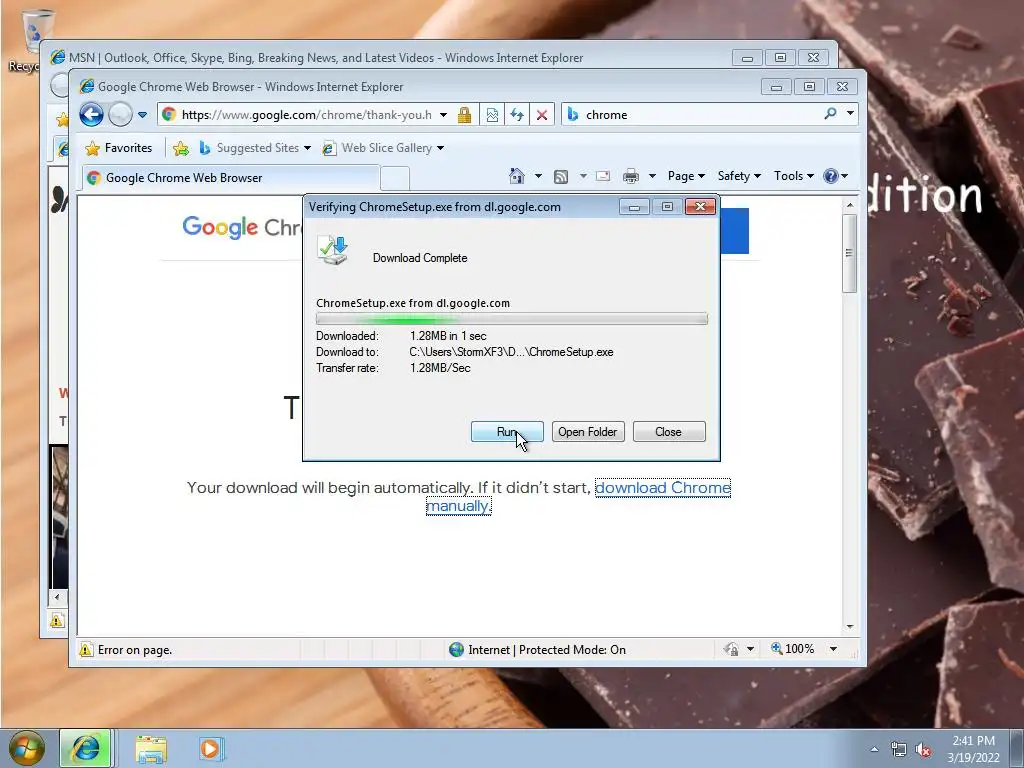Click the Run button in download dialog

click(x=507, y=432)
